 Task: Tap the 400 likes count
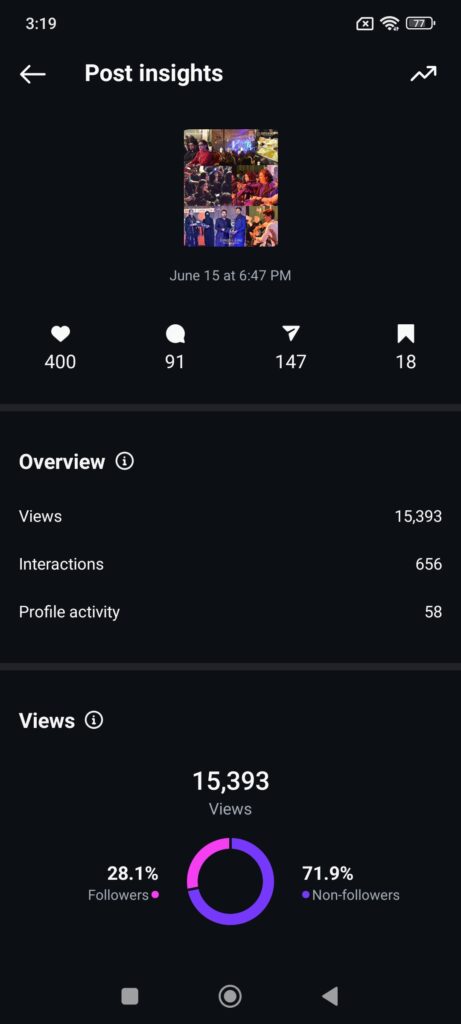click(x=60, y=362)
